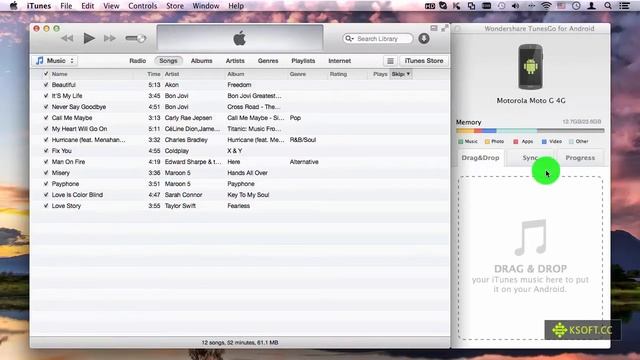Open the File menu
The height and width of the screenshot is (360, 640).
pos(66,6)
